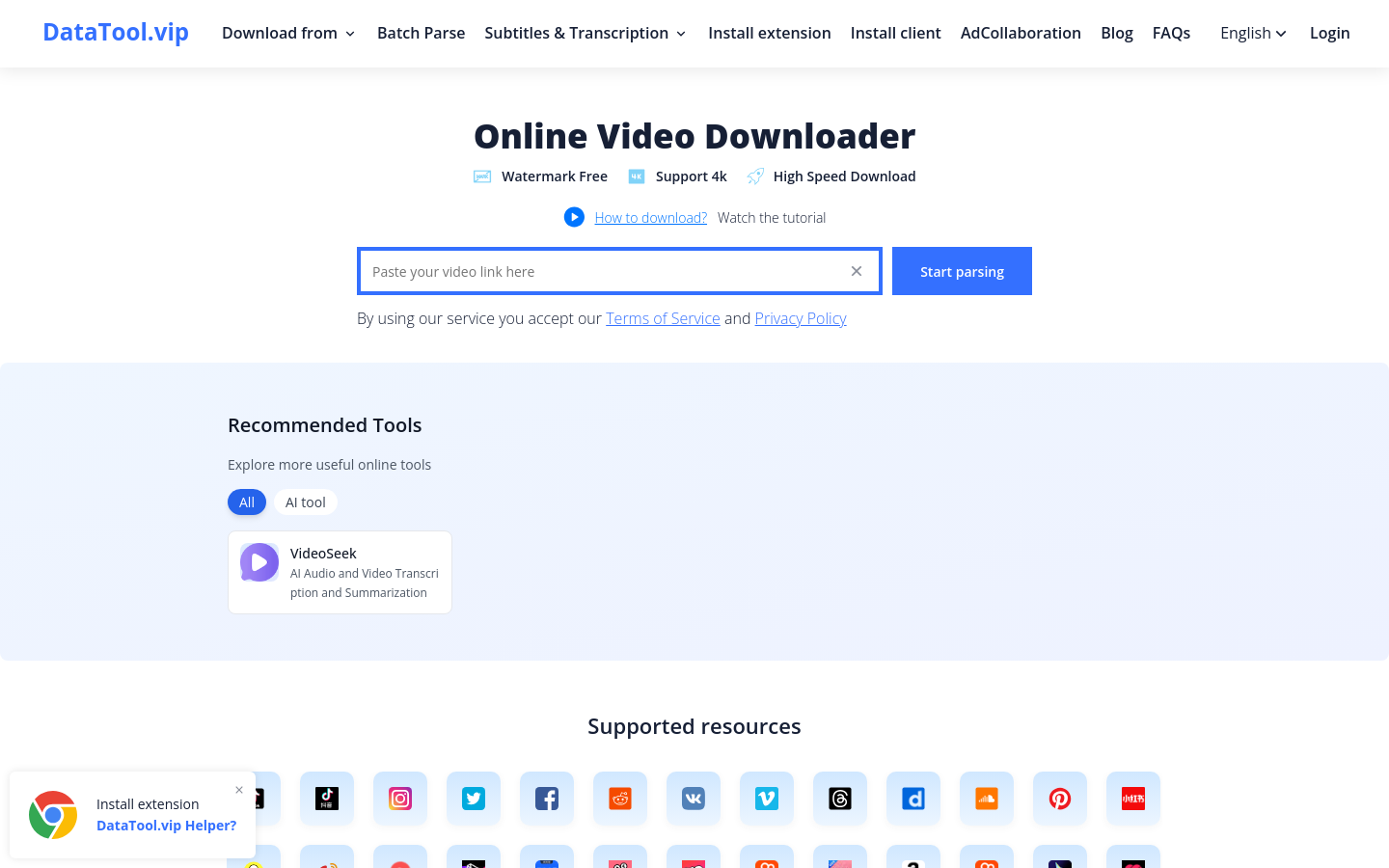Expand Subtitles & Transcription menu

click(x=586, y=33)
